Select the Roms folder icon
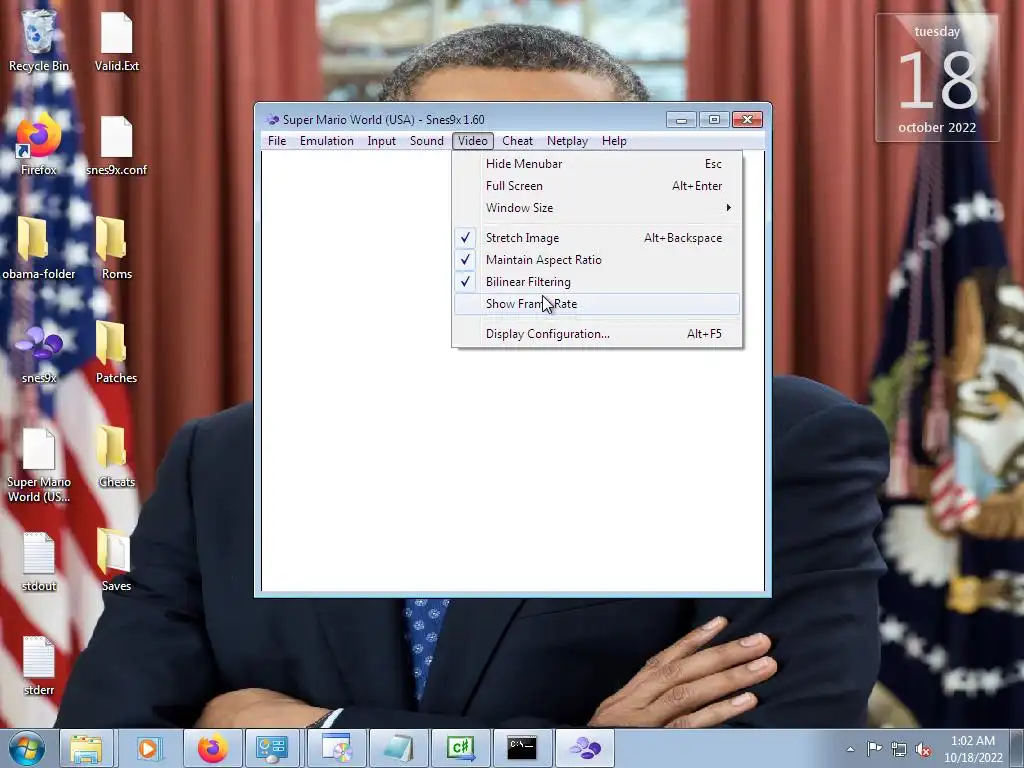This screenshot has width=1024, height=768. tap(116, 248)
